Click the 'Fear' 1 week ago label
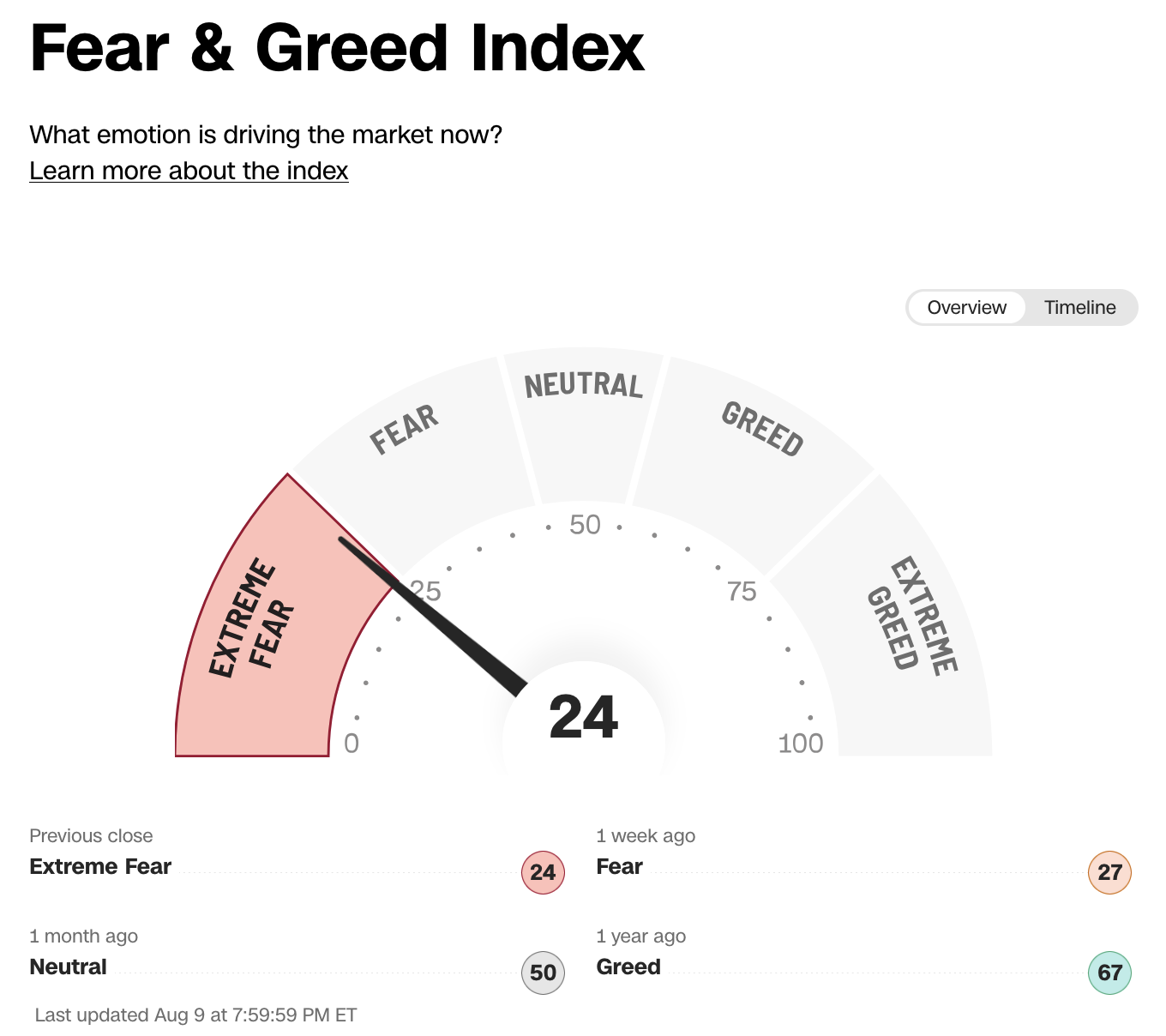 [x=619, y=866]
